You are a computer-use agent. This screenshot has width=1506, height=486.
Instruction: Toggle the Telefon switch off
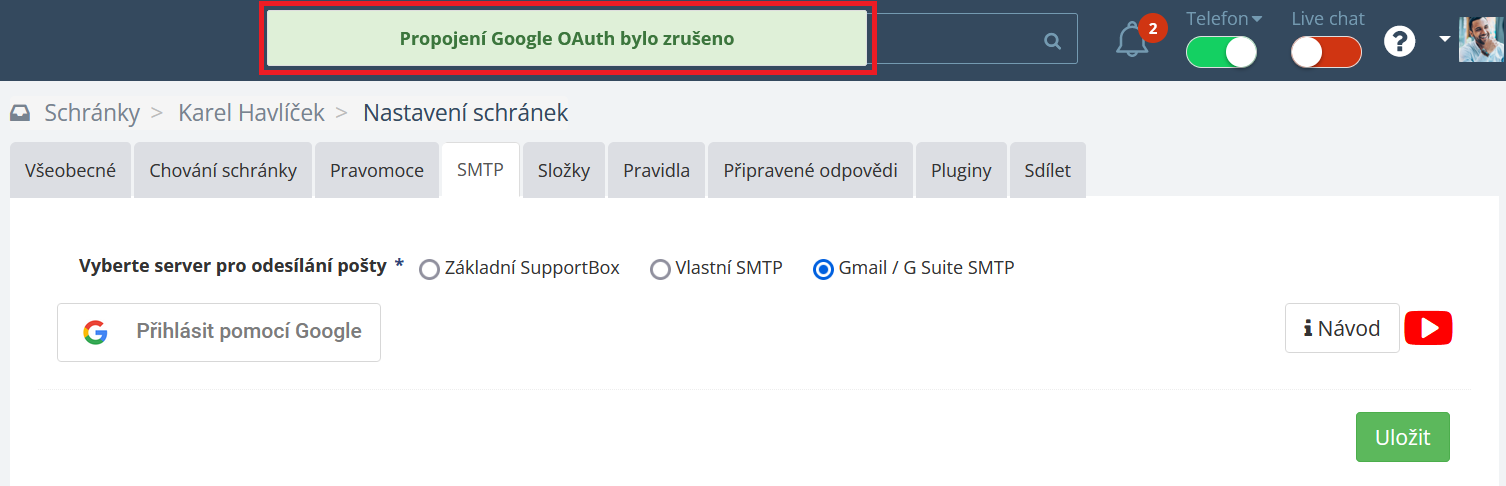1220,52
